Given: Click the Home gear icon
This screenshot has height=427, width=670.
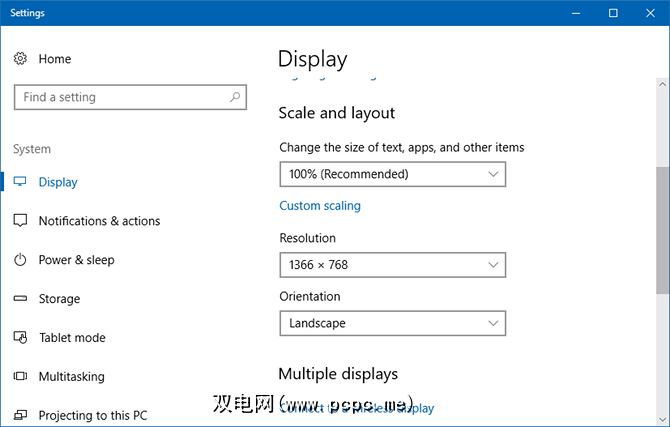Looking at the screenshot, I should [20, 59].
